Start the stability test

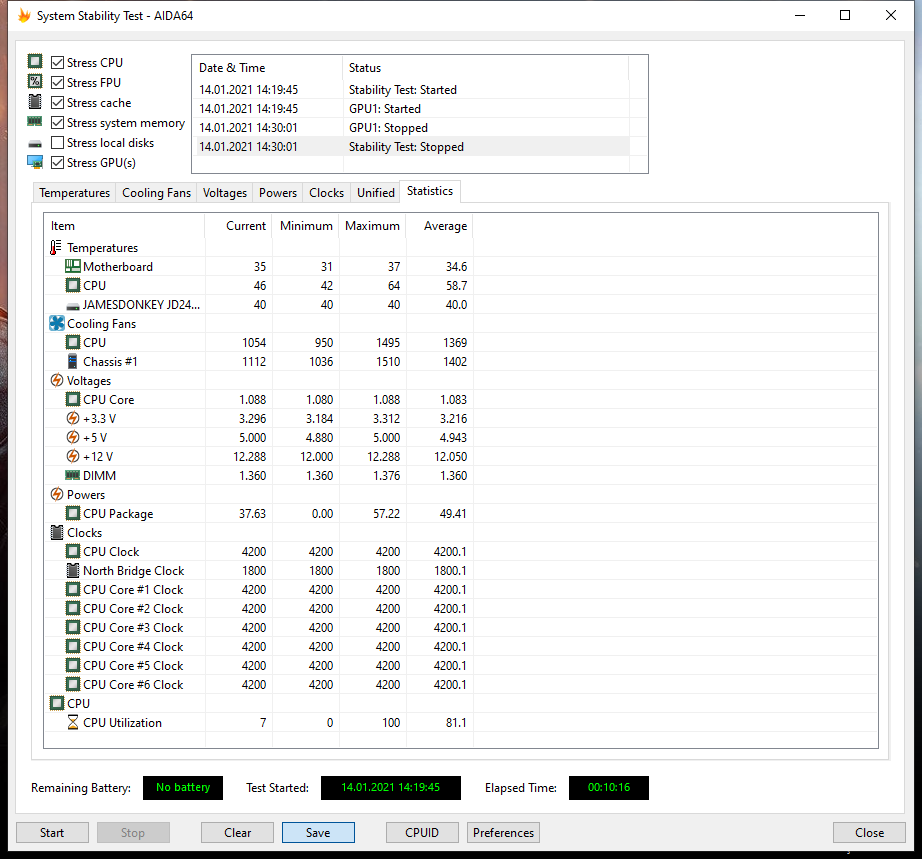52,833
